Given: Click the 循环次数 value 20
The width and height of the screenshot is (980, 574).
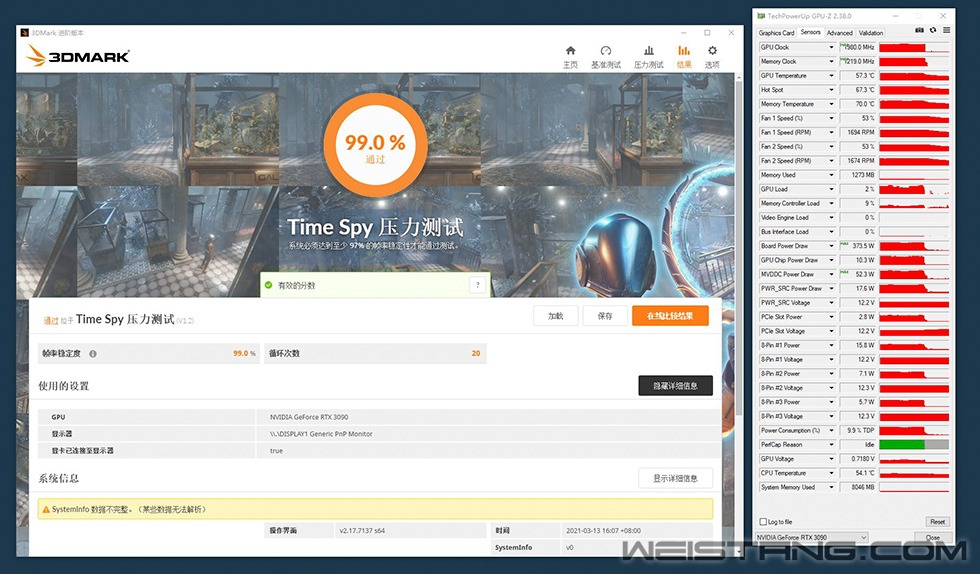Looking at the screenshot, I should (476, 353).
